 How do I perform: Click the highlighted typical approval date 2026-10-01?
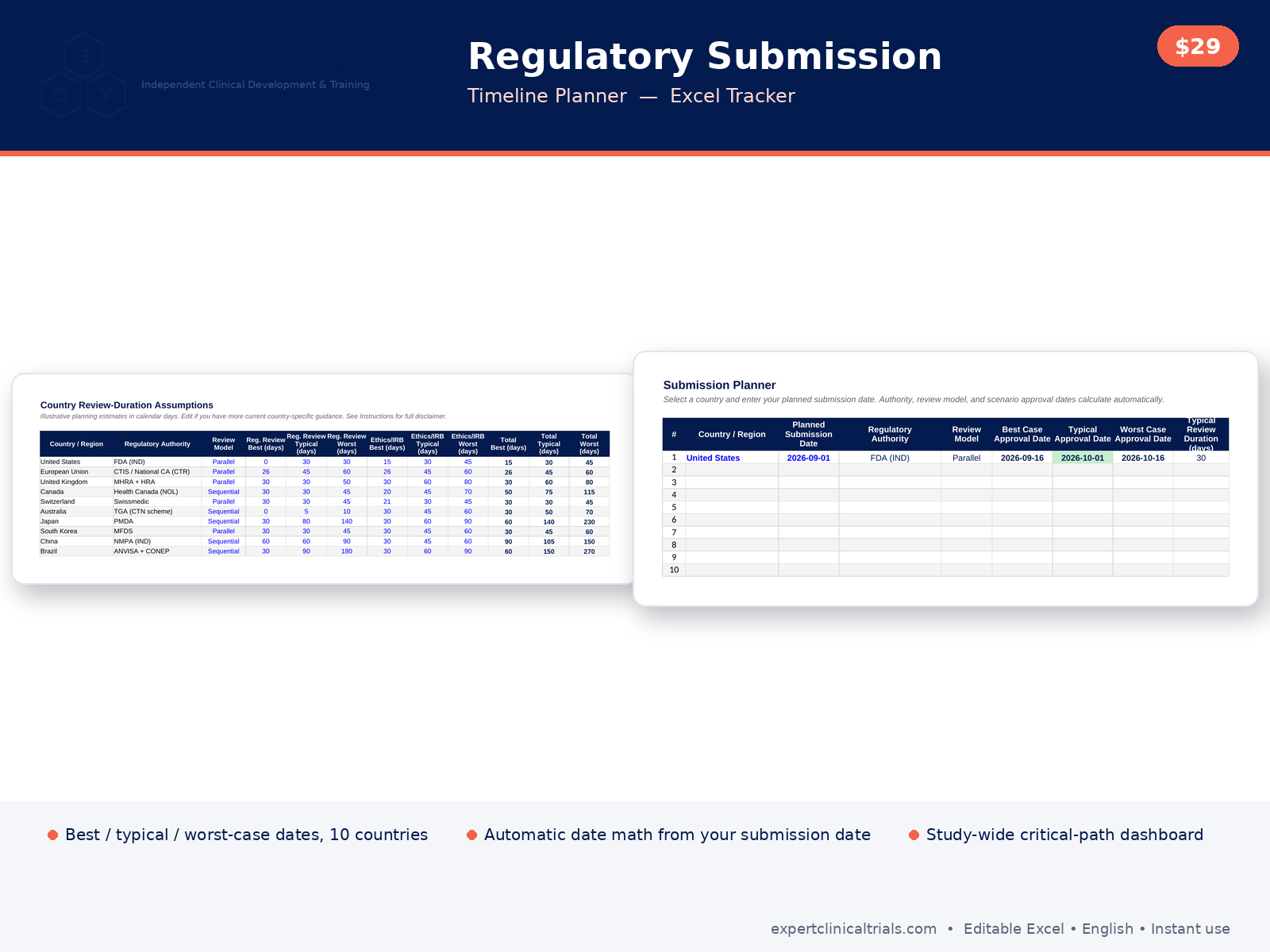1082,458
